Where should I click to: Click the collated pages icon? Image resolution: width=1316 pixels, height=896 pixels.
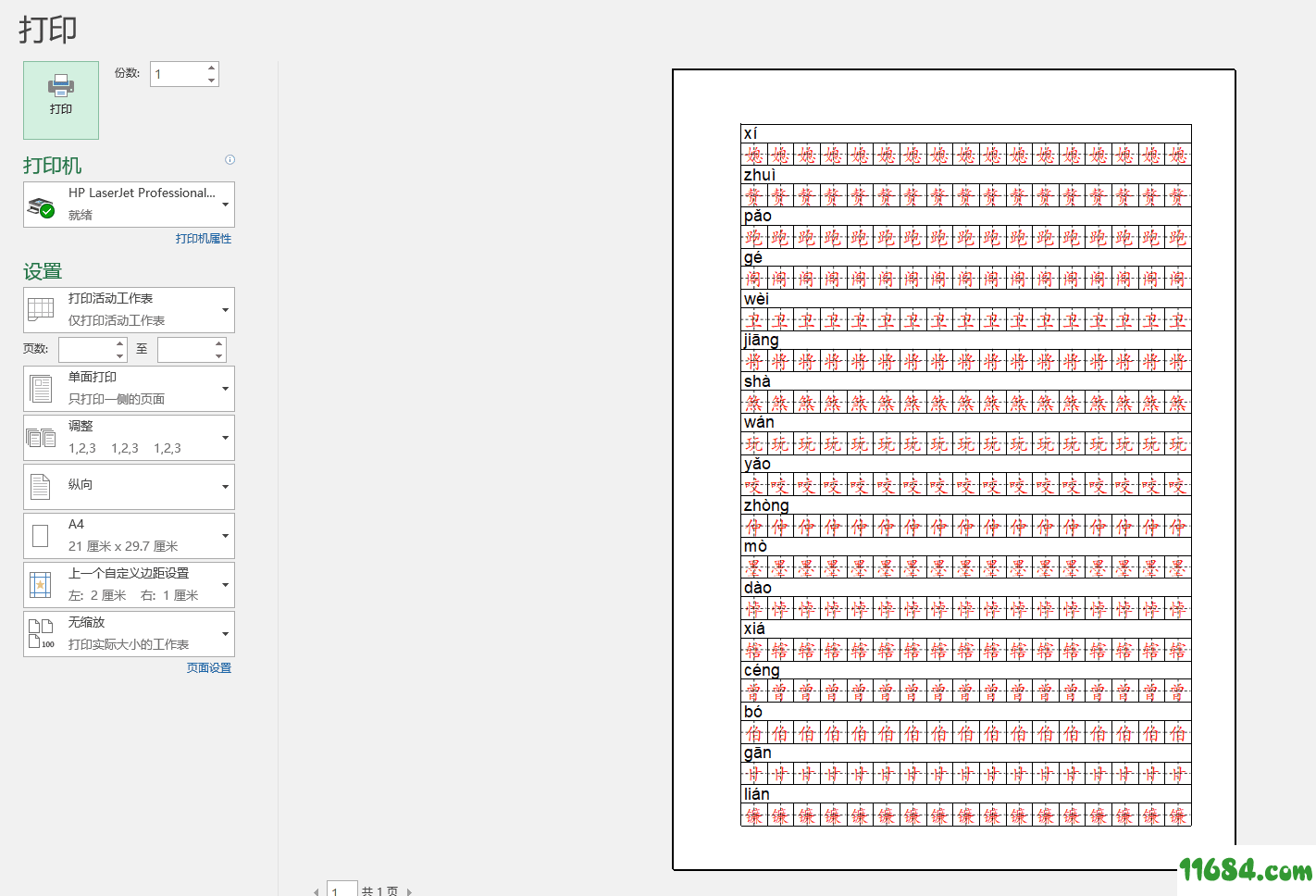[x=41, y=438]
